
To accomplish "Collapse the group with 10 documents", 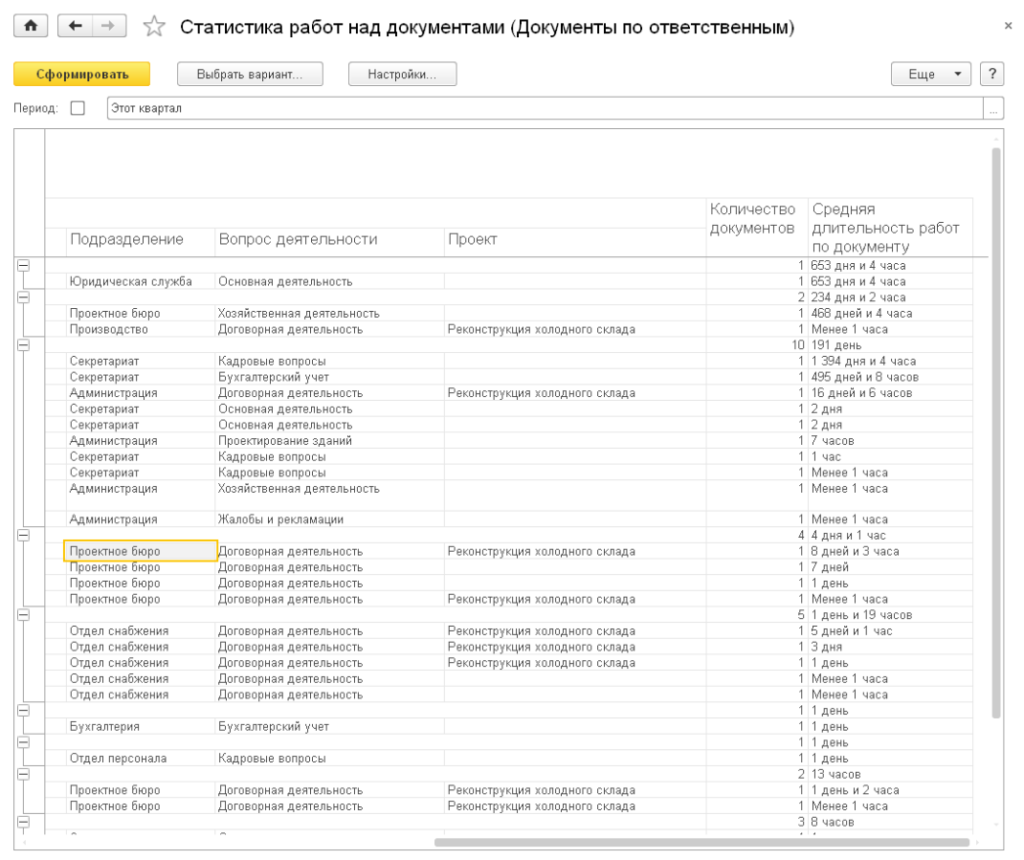I will click(23, 345).
